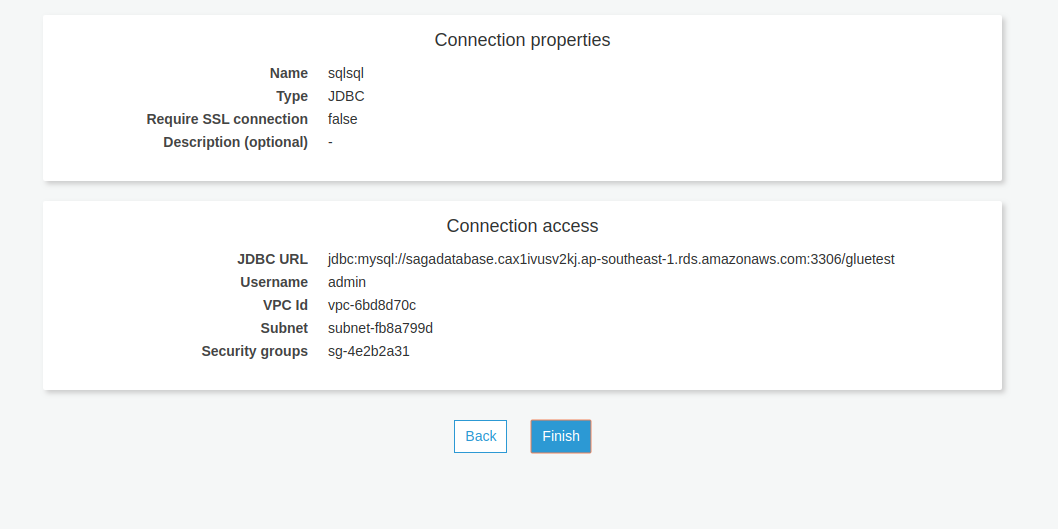Click the Back button
The height and width of the screenshot is (529, 1058).
point(480,436)
